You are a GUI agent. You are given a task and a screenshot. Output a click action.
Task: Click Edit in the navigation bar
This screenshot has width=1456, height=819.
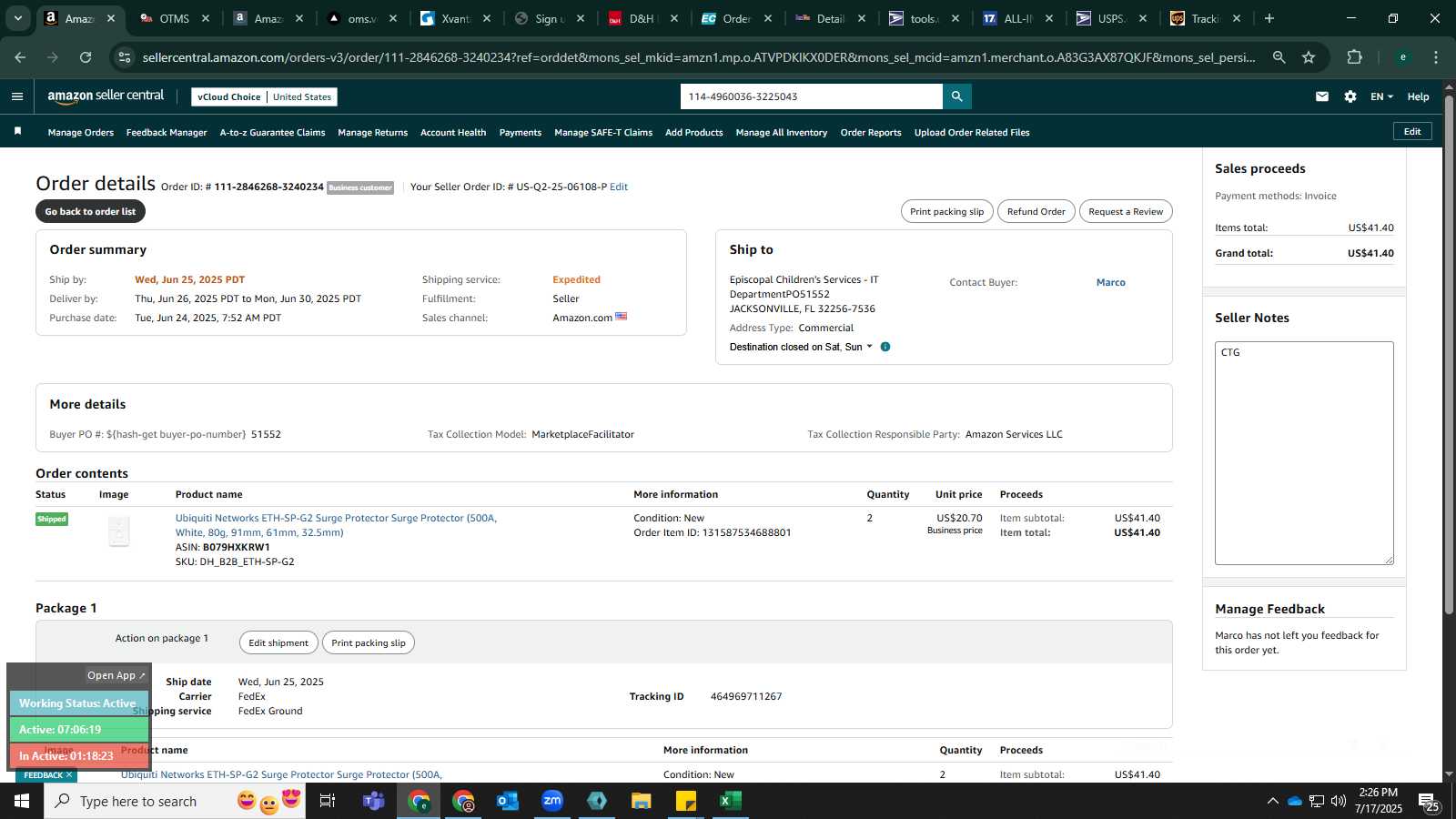click(1412, 131)
